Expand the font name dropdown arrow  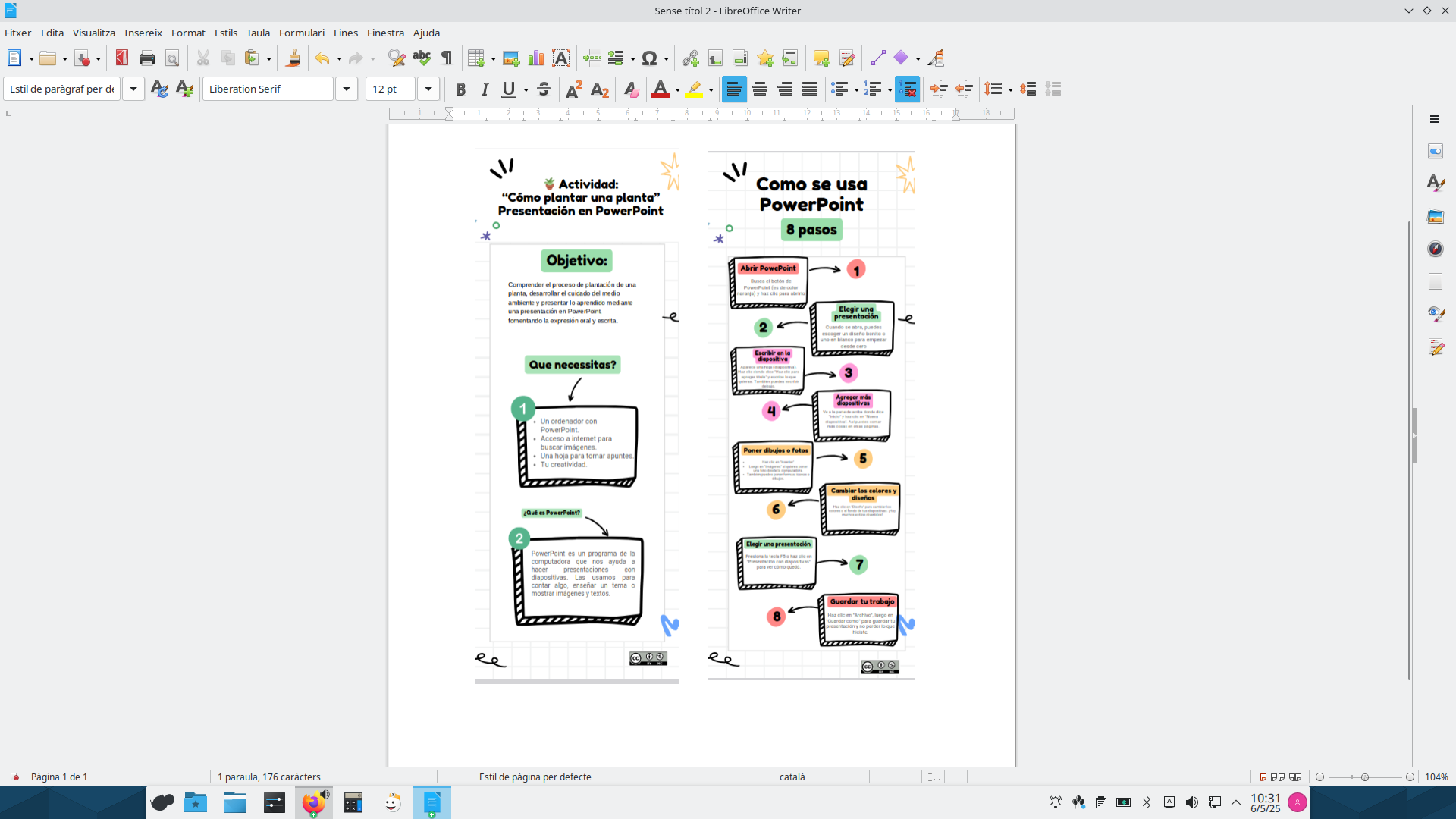pyautogui.click(x=347, y=89)
